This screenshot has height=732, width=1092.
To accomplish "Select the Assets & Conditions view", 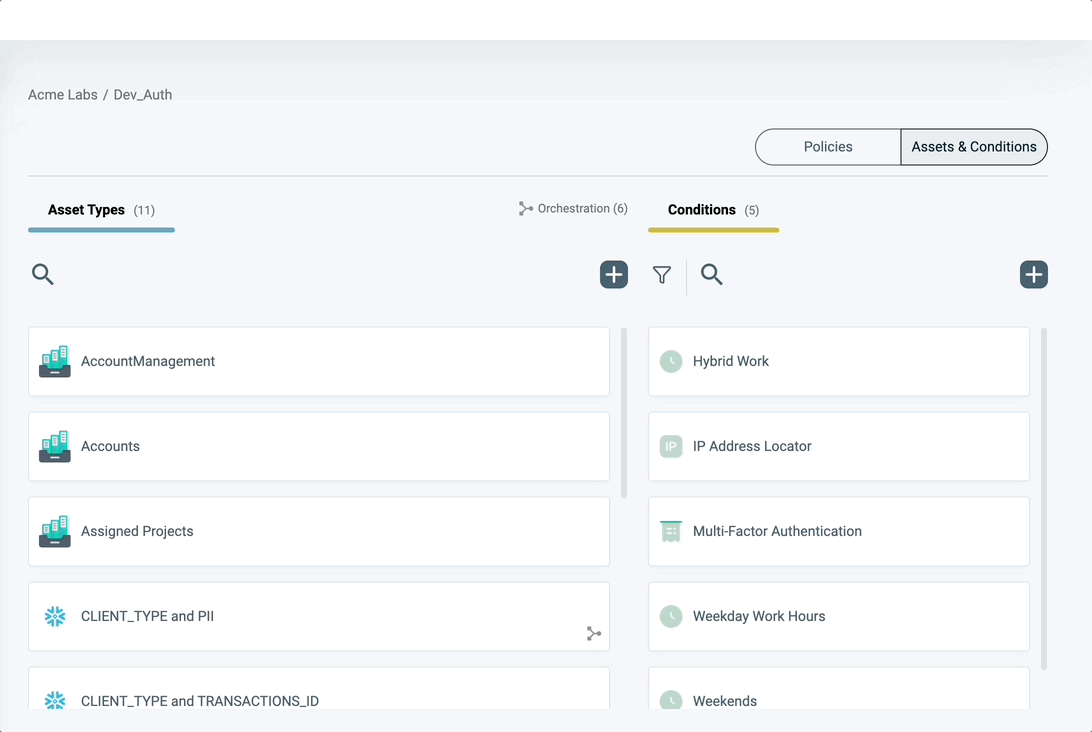I will [974, 147].
